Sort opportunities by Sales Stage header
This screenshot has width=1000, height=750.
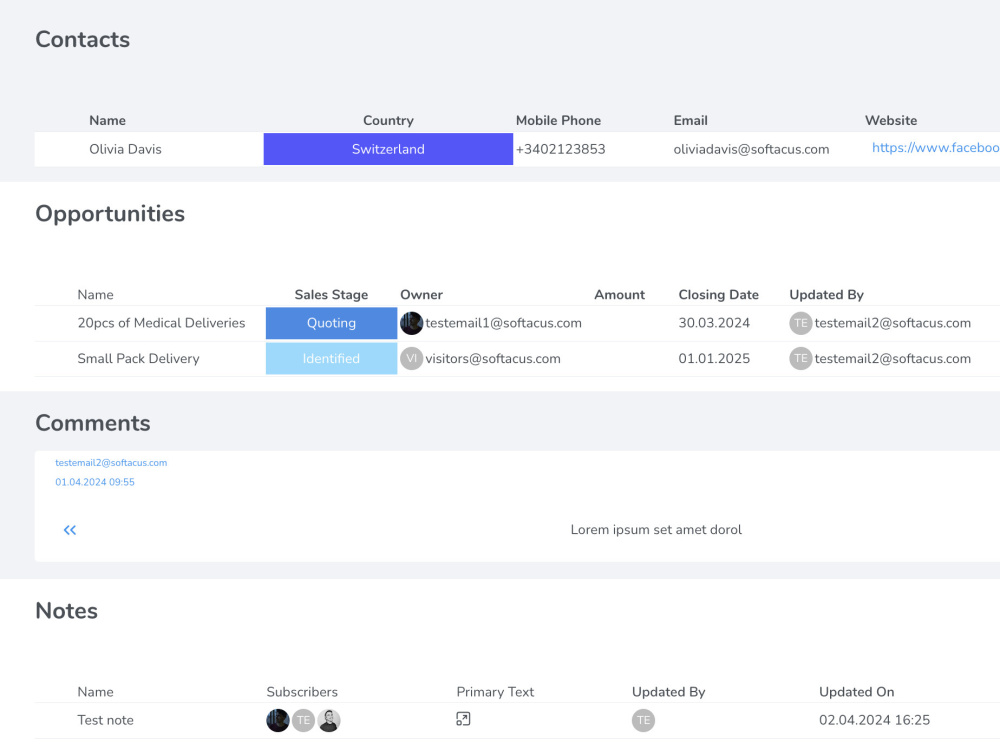pyautogui.click(x=332, y=295)
